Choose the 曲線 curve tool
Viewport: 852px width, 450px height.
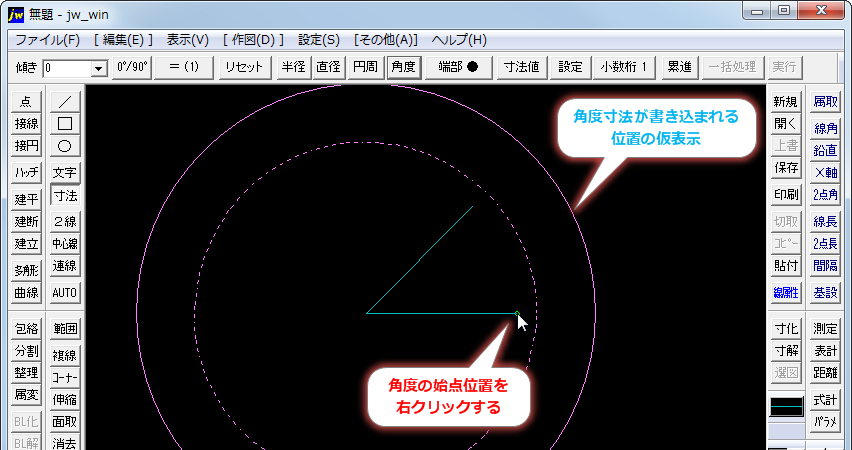point(26,293)
